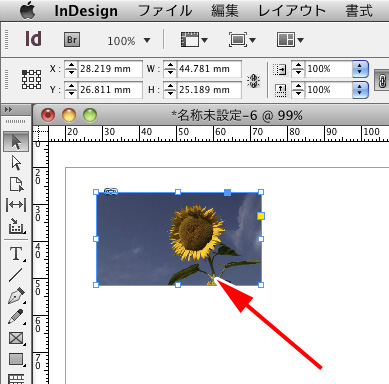Open the レイアウト menu

click(x=292, y=11)
